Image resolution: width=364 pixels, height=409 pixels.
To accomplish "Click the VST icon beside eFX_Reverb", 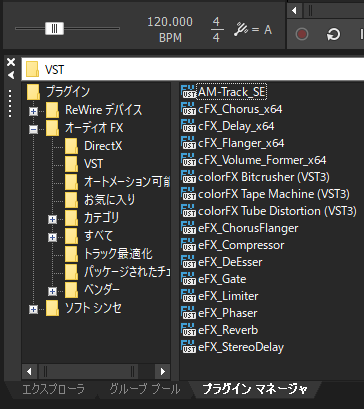I will [188, 330].
